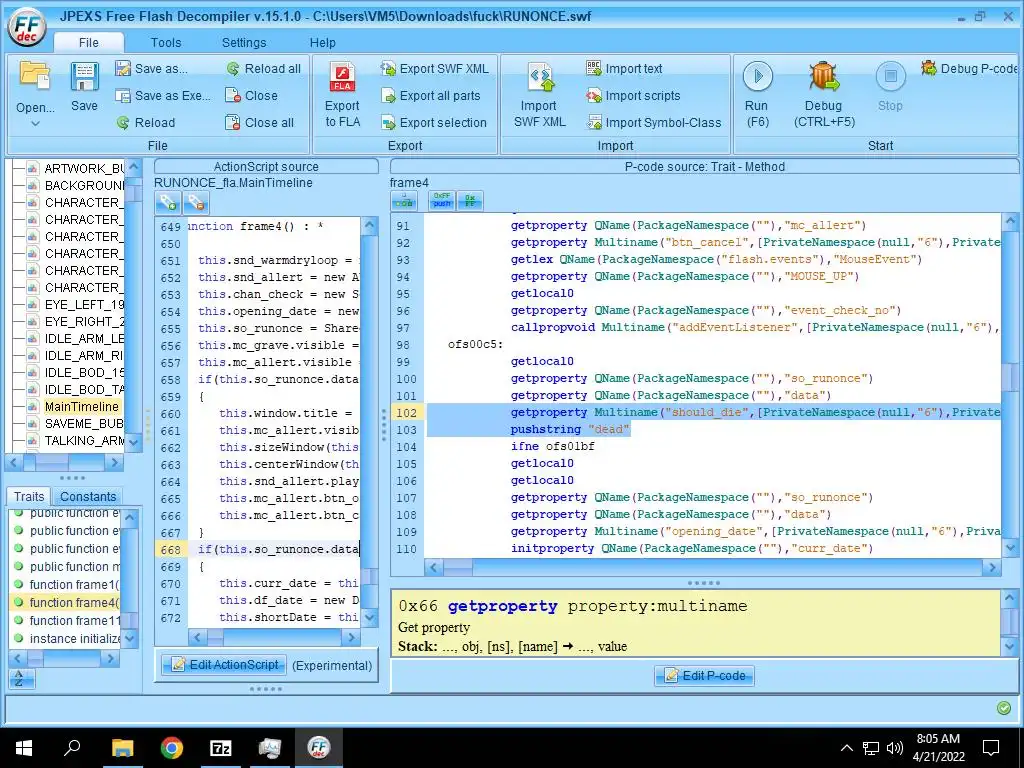Click the Edit ActionScript button
The width and height of the screenshot is (1024, 768).
[224, 665]
